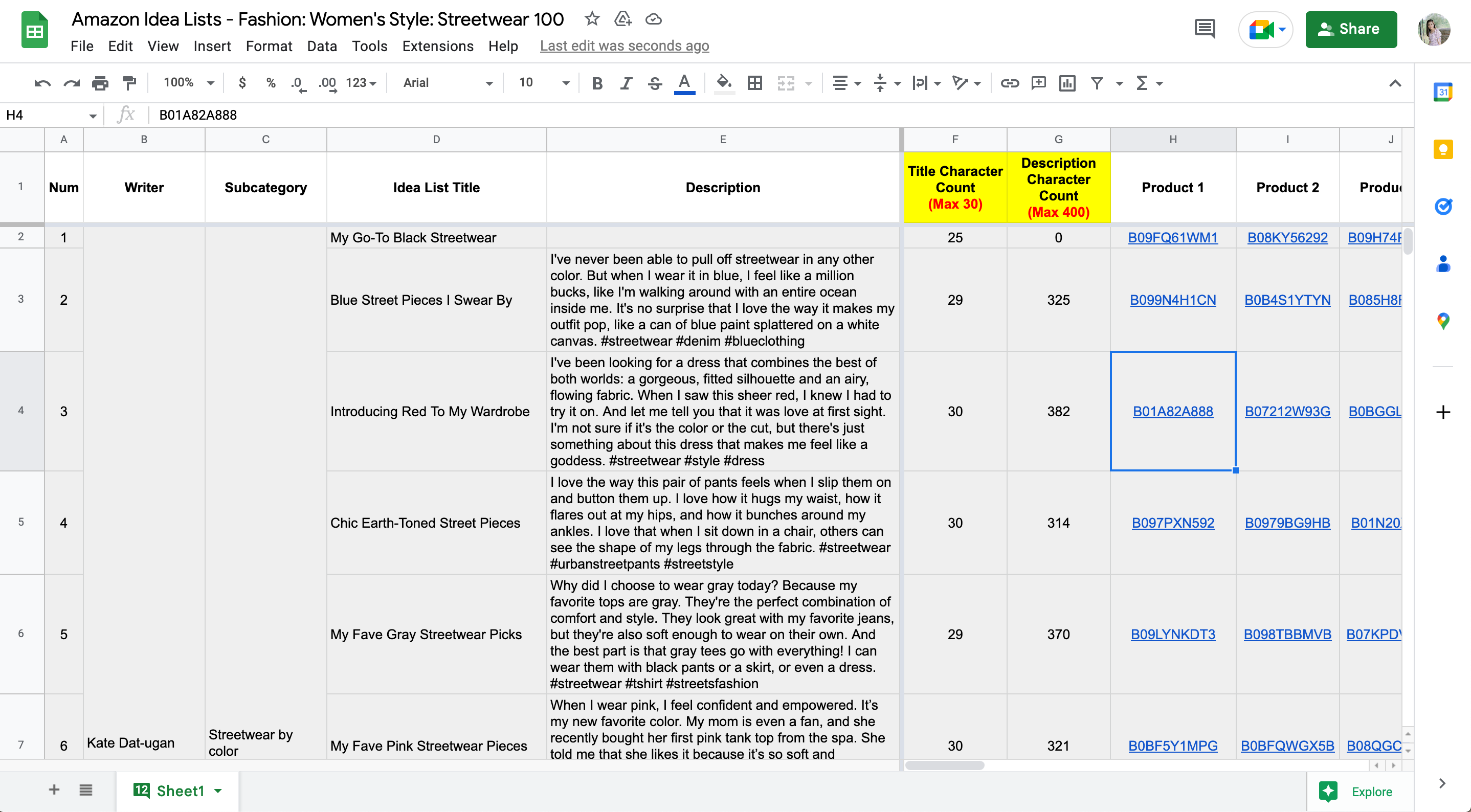Open the Extensions menu

pyautogui.click(x=437, y=46)
